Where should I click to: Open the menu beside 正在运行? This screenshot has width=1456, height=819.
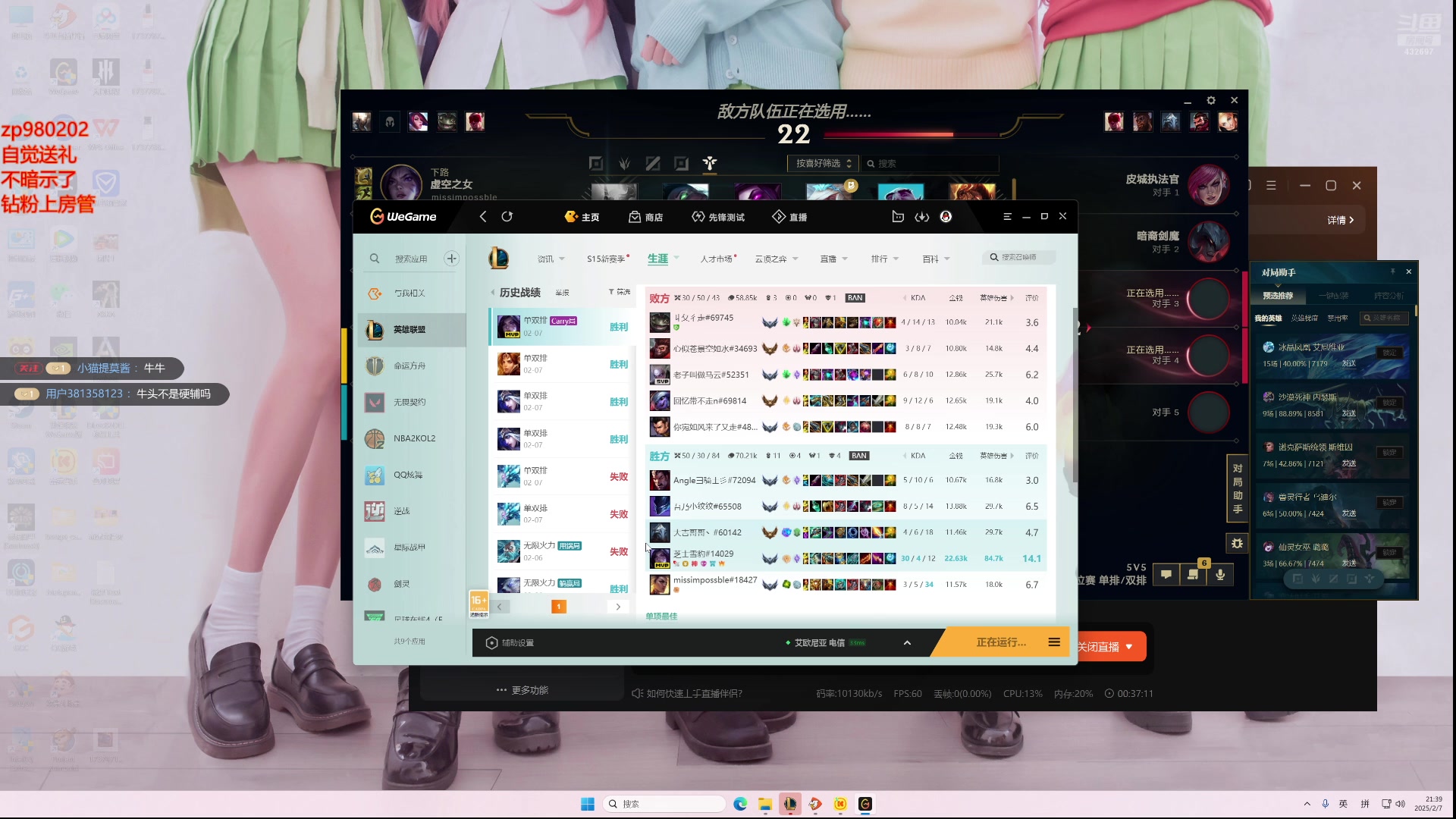click(x=1054, y=642)
